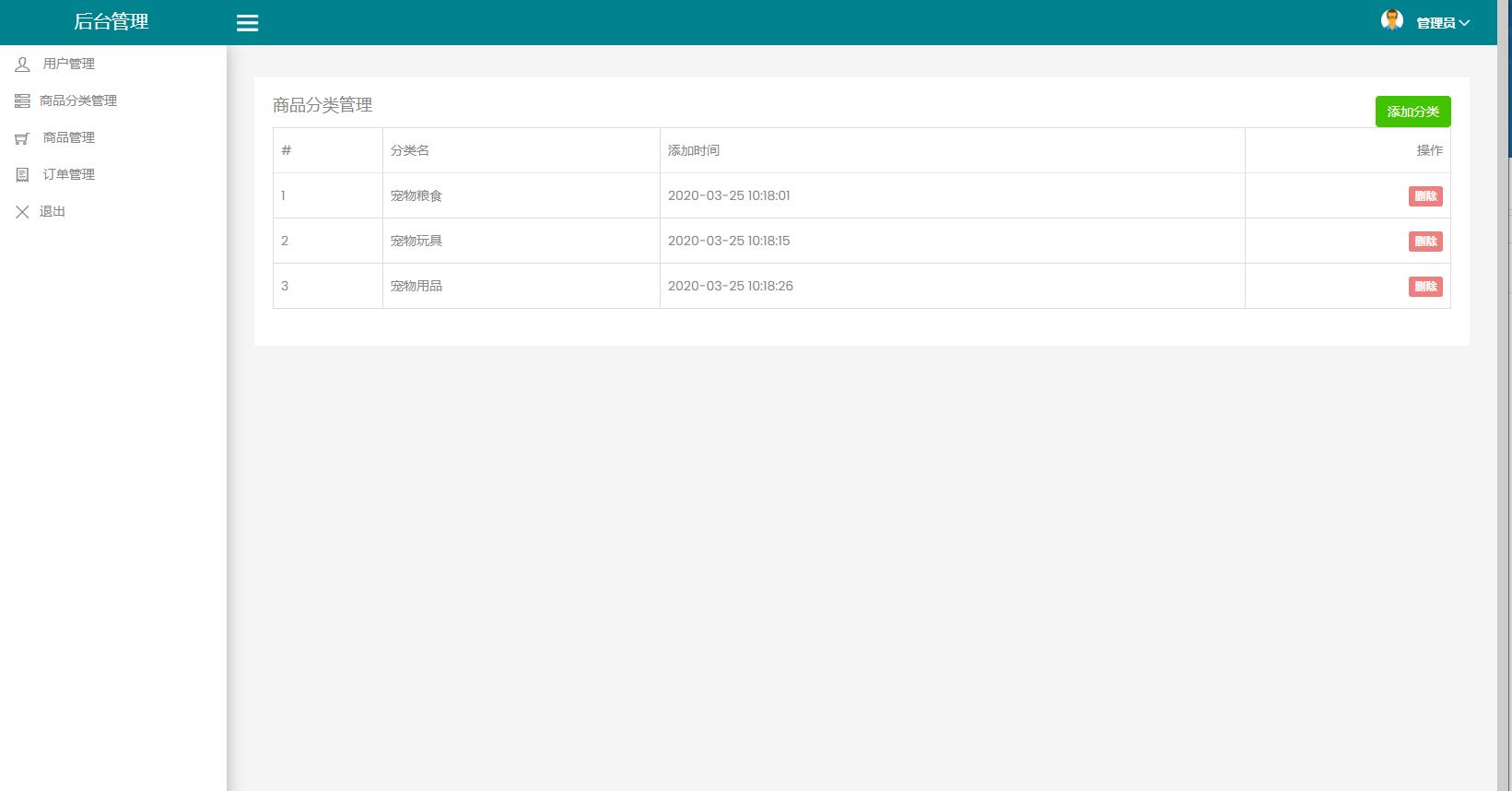1512x791 pixels.
Task: Click the X icon beside 退出
Action: tap(22, 212)
